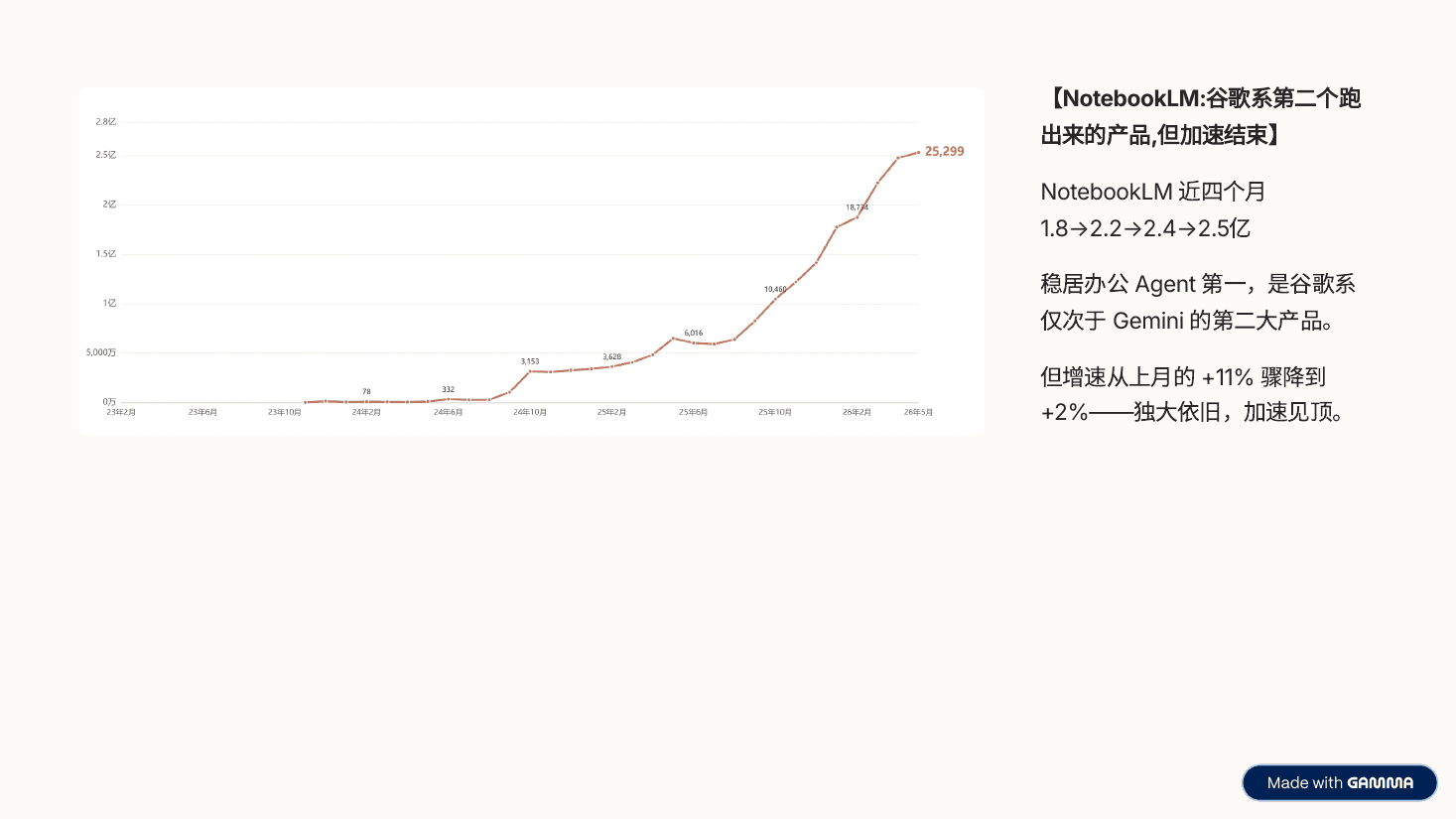This screenshot has width=1456, height=819.
Task: Click the line beginning "稳居办公 Agent 第一"
Action: click(x=1198, y=284)
